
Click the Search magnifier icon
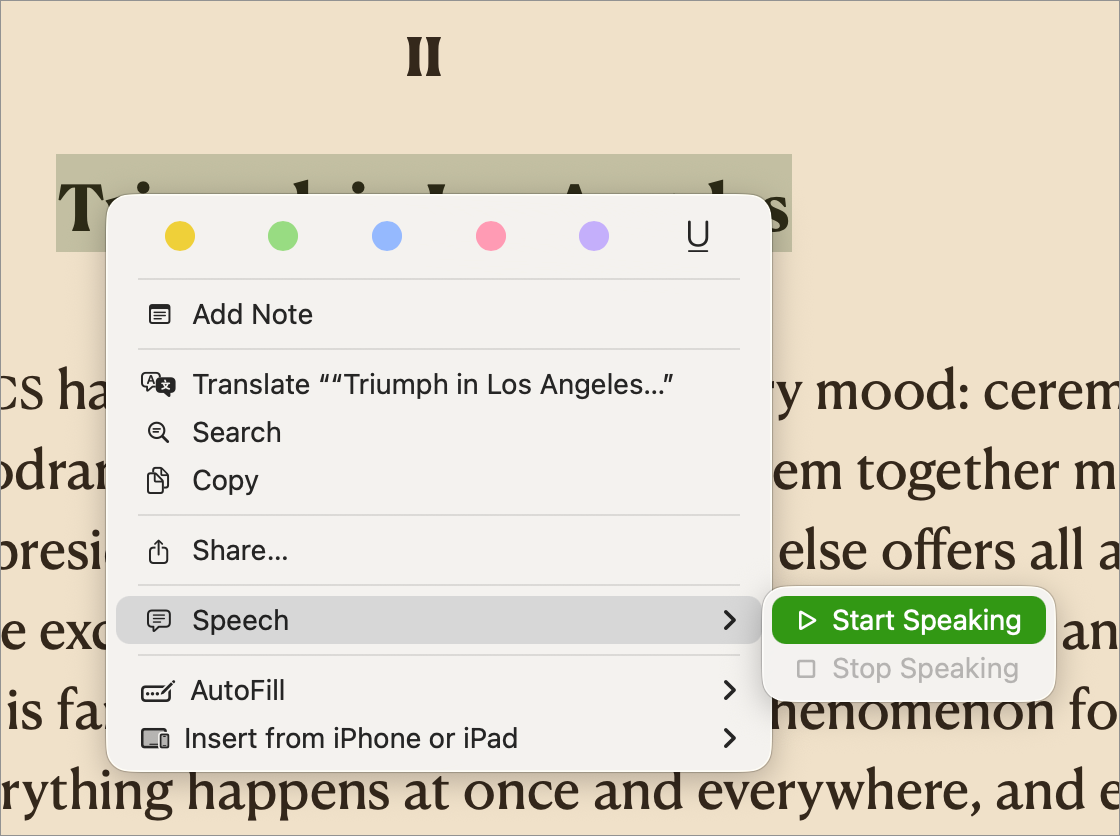point(159,433)
